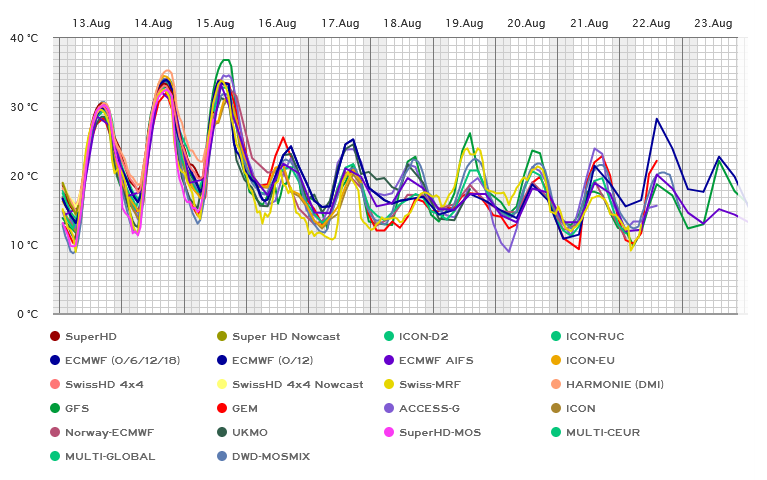Click the ECMWF (0/6/12/18) navy dot
Image resolution: width=767 pixels, height=480 pixels.
(x=55, y=360)
